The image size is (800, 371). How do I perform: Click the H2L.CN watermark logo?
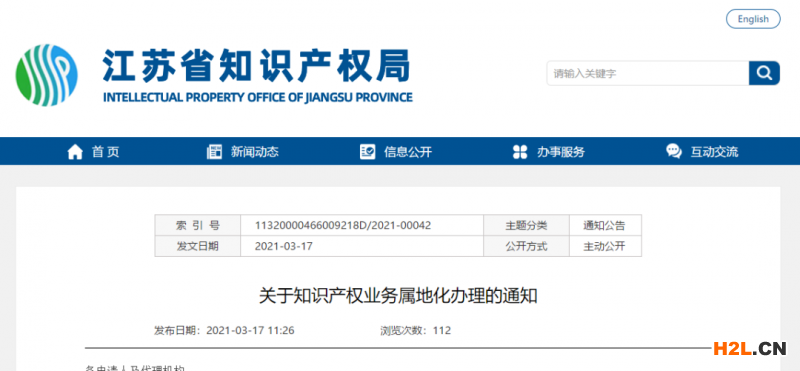750,349
